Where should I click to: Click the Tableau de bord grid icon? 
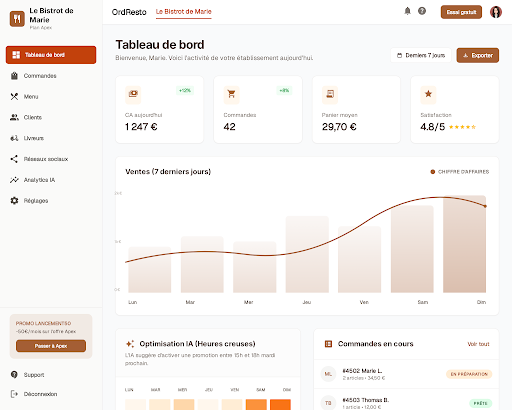click(x=16, y=55)
